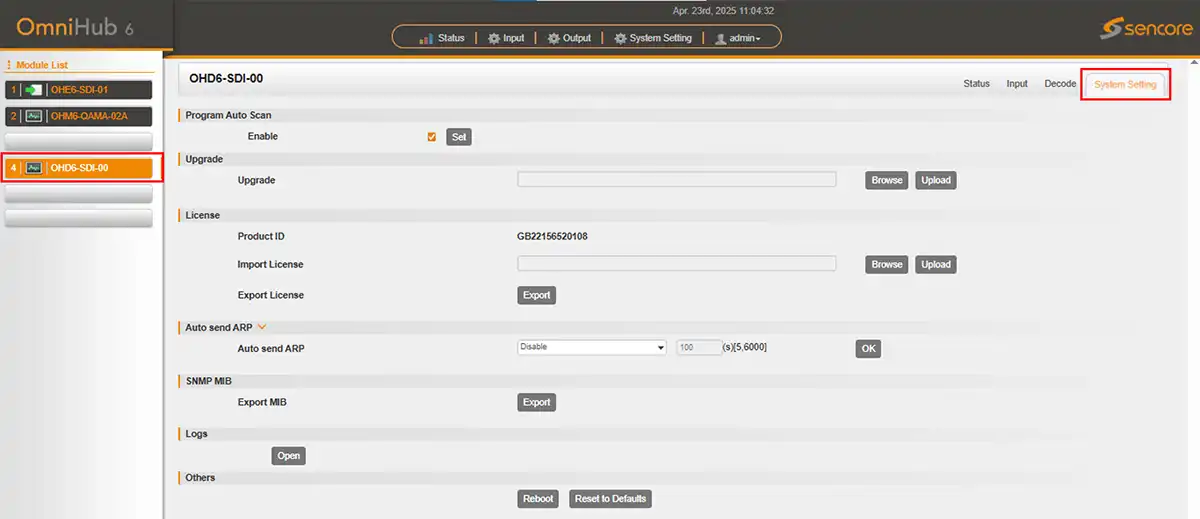Viewport: 1200px width, 519px height.
Task: Open the Auto send ARP Disable dropdown
Action: click(592, 348)
